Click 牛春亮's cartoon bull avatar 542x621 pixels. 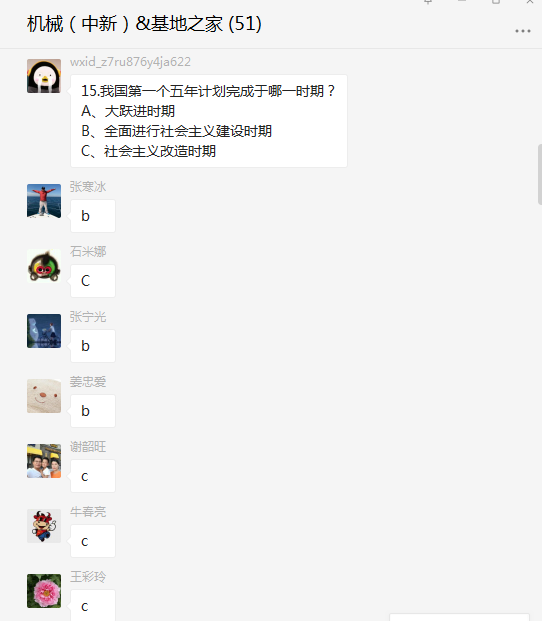(x=44, y=526)
